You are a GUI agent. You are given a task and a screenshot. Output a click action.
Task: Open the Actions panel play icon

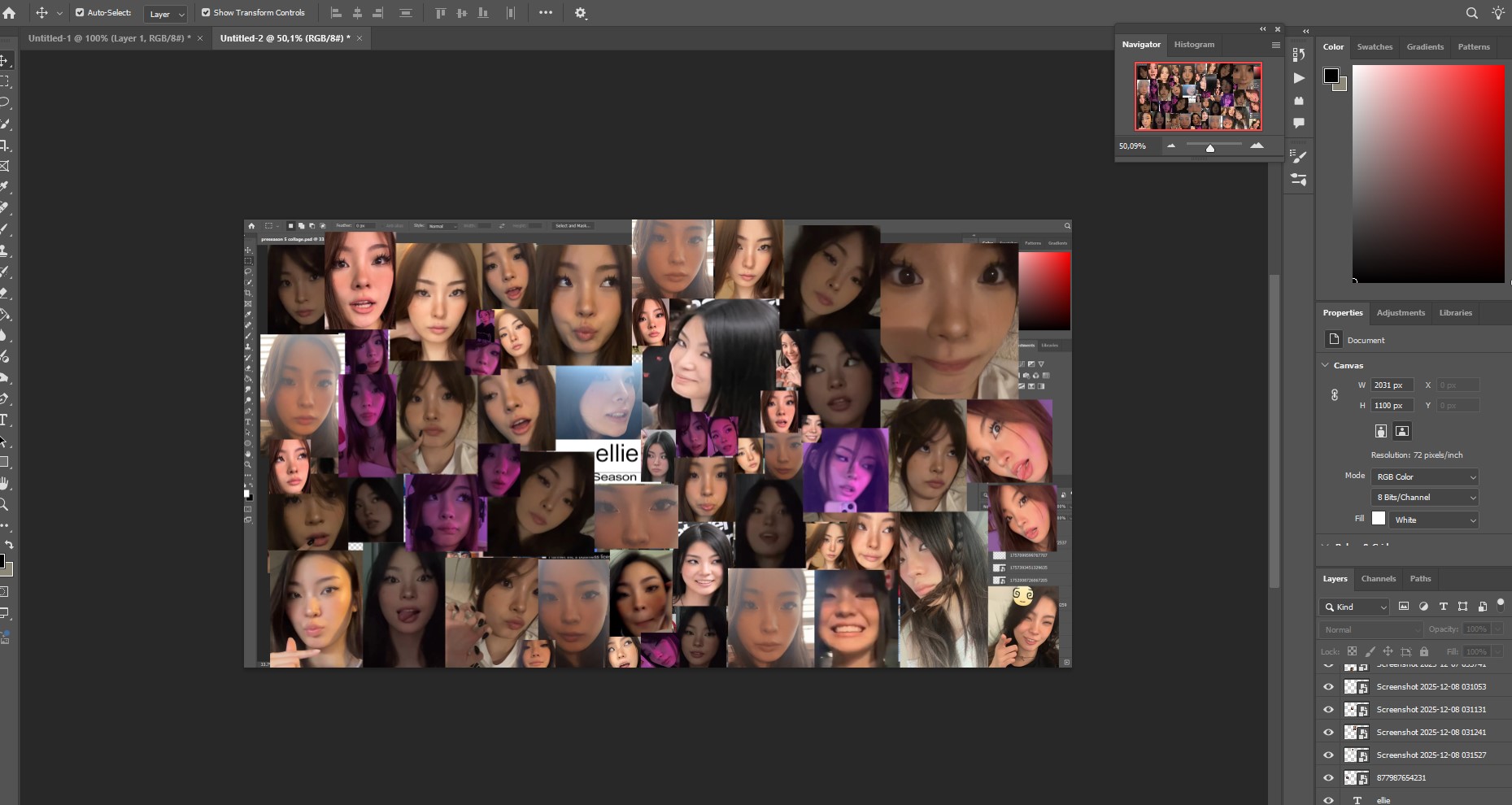coord(1299,78)
